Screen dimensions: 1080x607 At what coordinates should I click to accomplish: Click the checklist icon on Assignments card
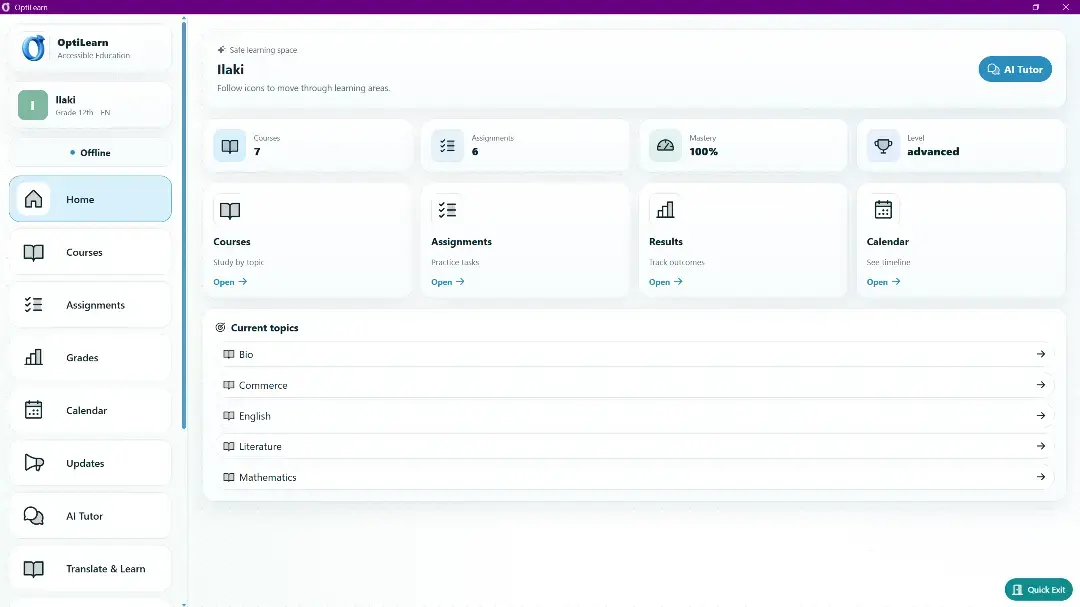(448, 209)
